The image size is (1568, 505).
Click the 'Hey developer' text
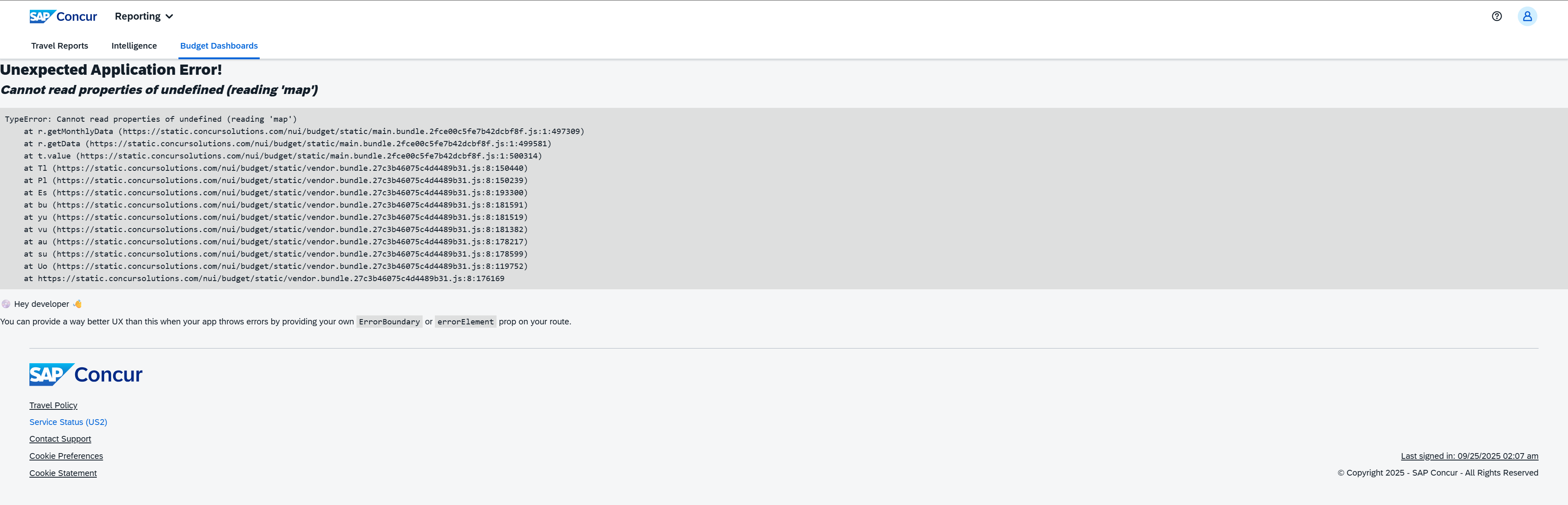(41, 304)
